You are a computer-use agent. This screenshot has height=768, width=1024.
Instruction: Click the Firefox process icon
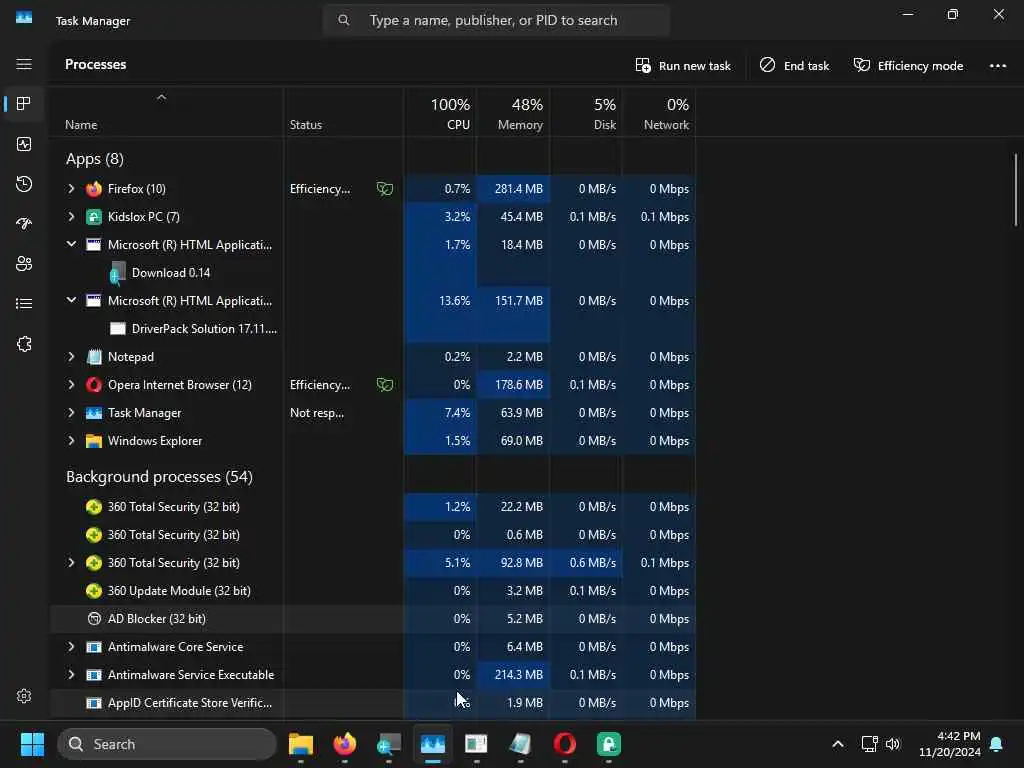[x=94, y=189]
